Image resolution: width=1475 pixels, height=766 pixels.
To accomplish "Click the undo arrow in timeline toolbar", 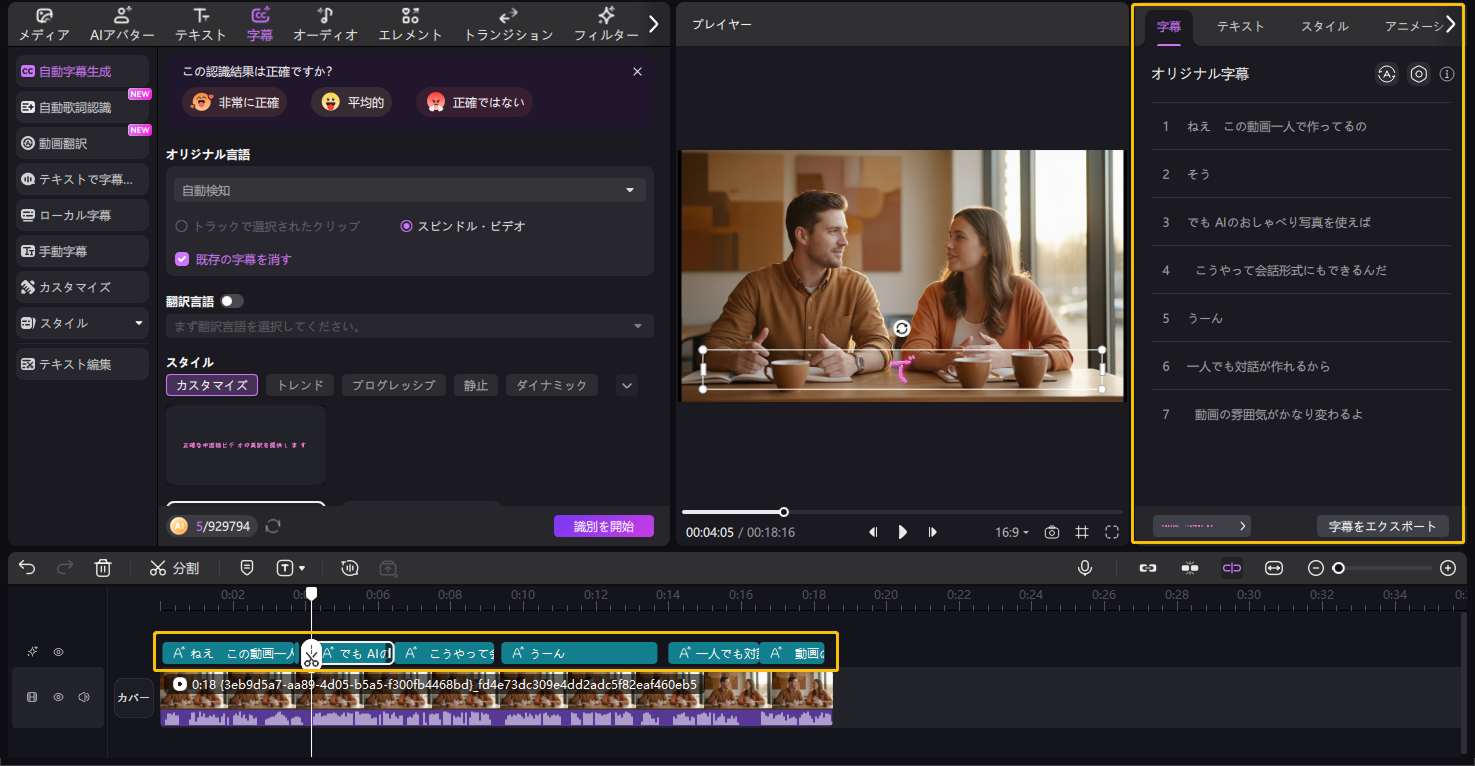I will [27, 568].
